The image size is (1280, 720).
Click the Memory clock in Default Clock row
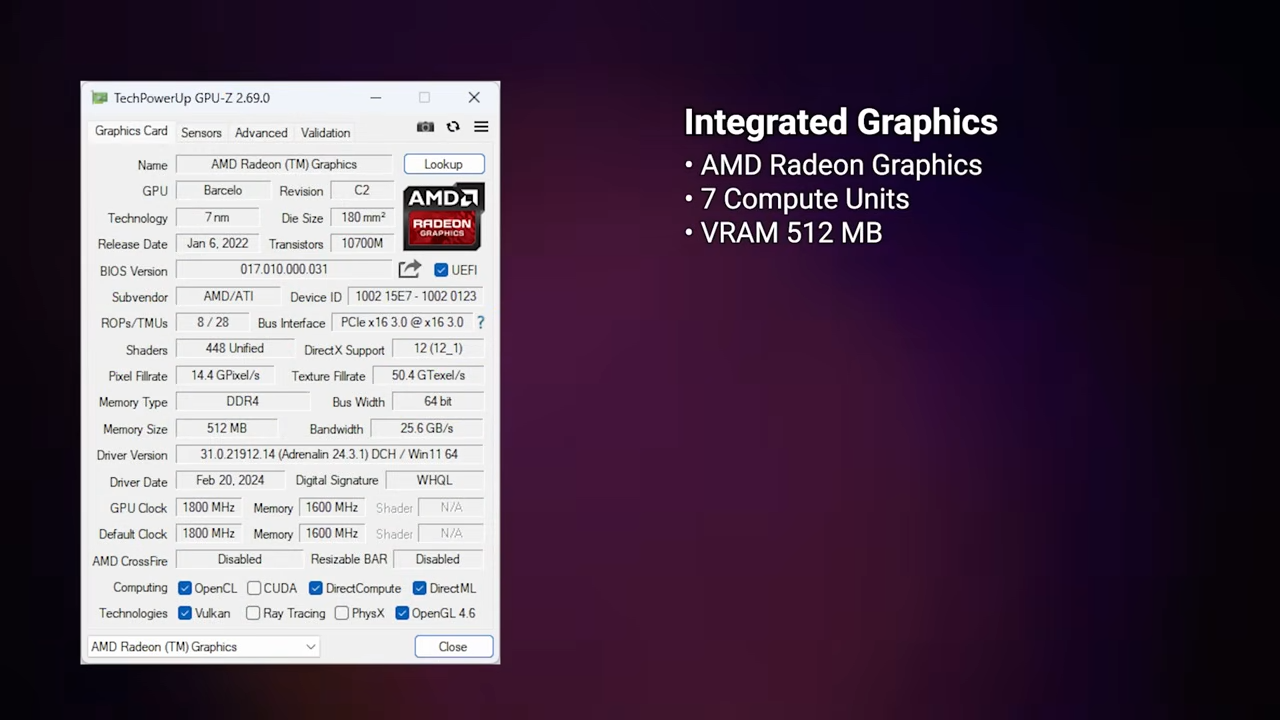[331, 533]
